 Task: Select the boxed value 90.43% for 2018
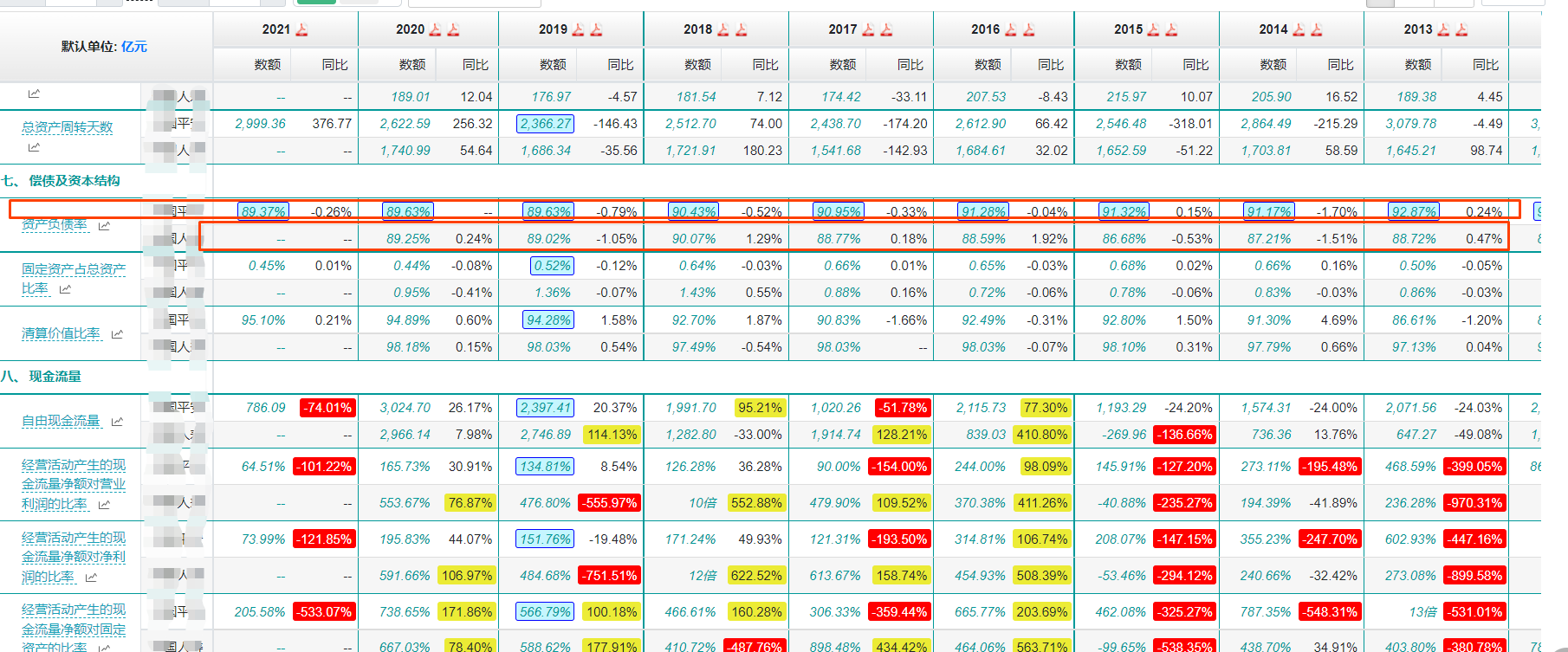(694, 211)
